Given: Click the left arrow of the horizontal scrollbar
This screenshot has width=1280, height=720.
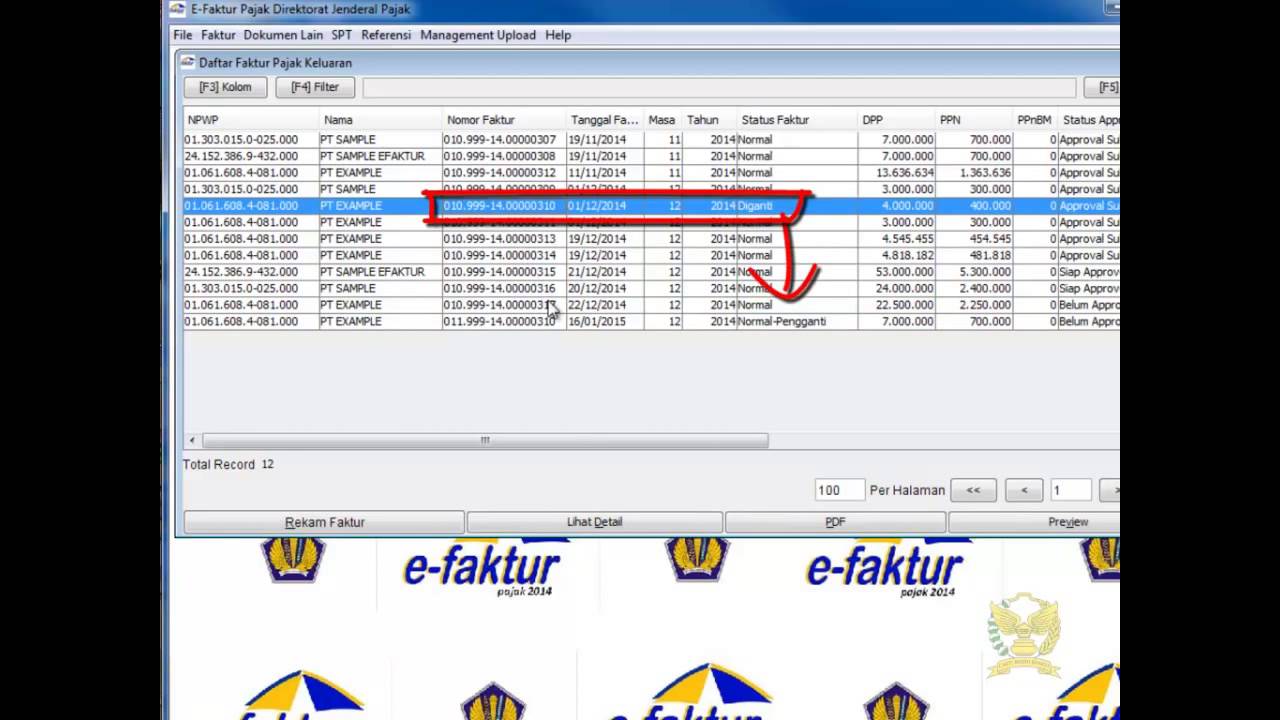Looking at the screenshot, I should [192, 440].
